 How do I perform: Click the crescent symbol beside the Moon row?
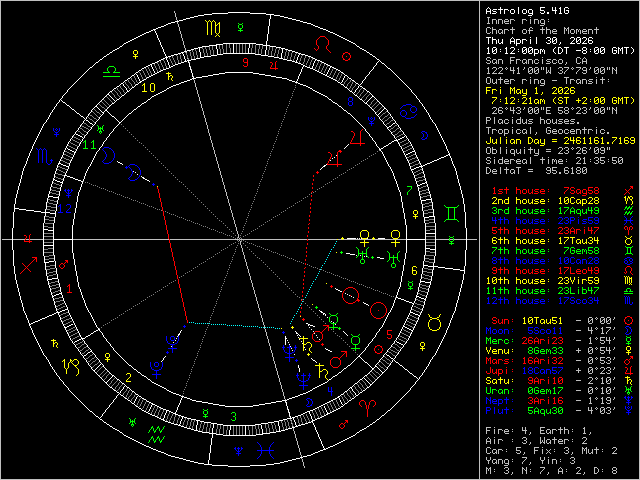coord(629,331)
